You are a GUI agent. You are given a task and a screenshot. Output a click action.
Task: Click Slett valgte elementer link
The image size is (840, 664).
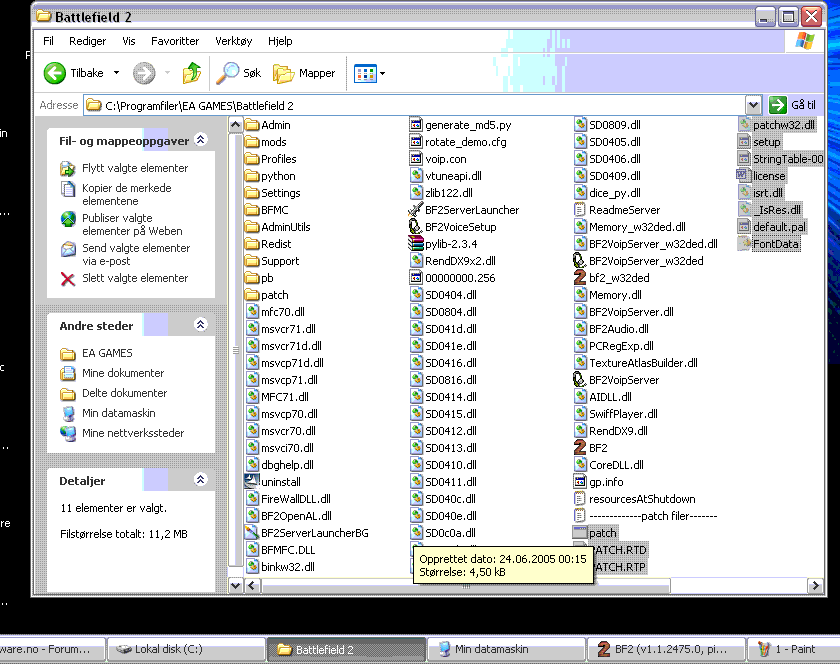pos(134,278)
